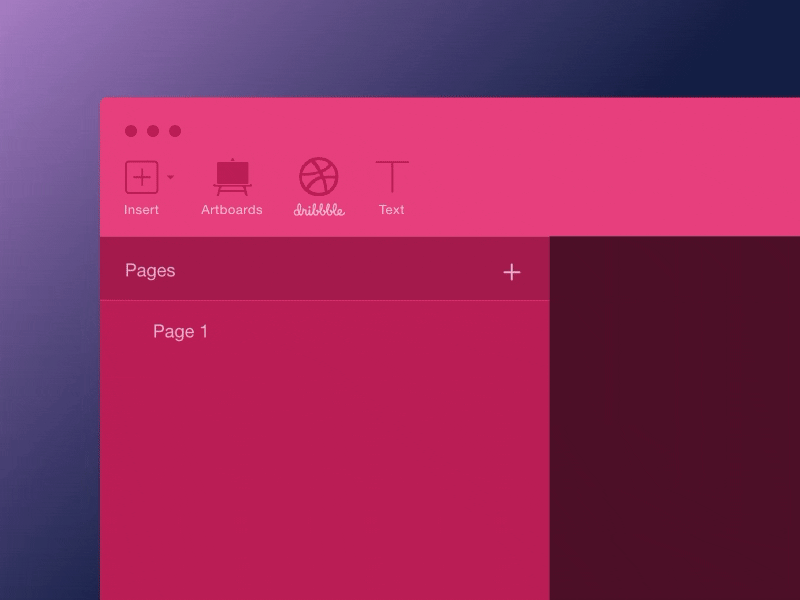Screen dimensions: 800x600
Task: Expand options under the Insert button
Action: click(x=170, y=176)
